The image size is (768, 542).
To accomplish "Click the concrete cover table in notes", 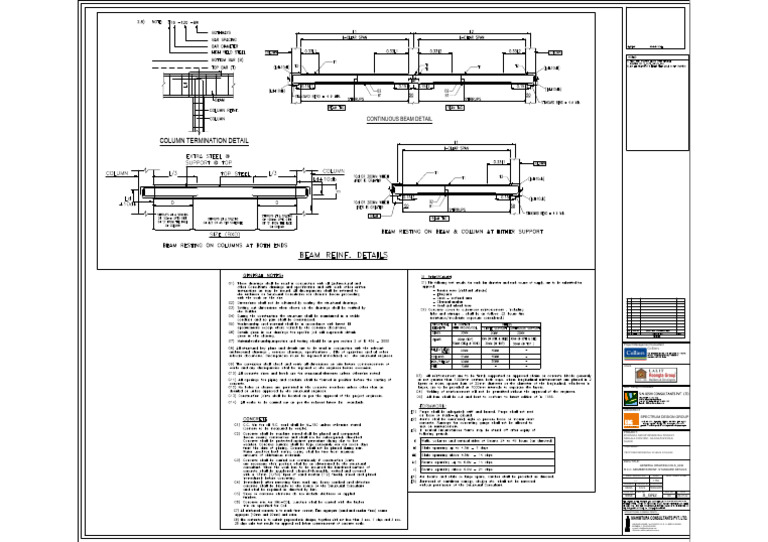I will click(485, 345).
